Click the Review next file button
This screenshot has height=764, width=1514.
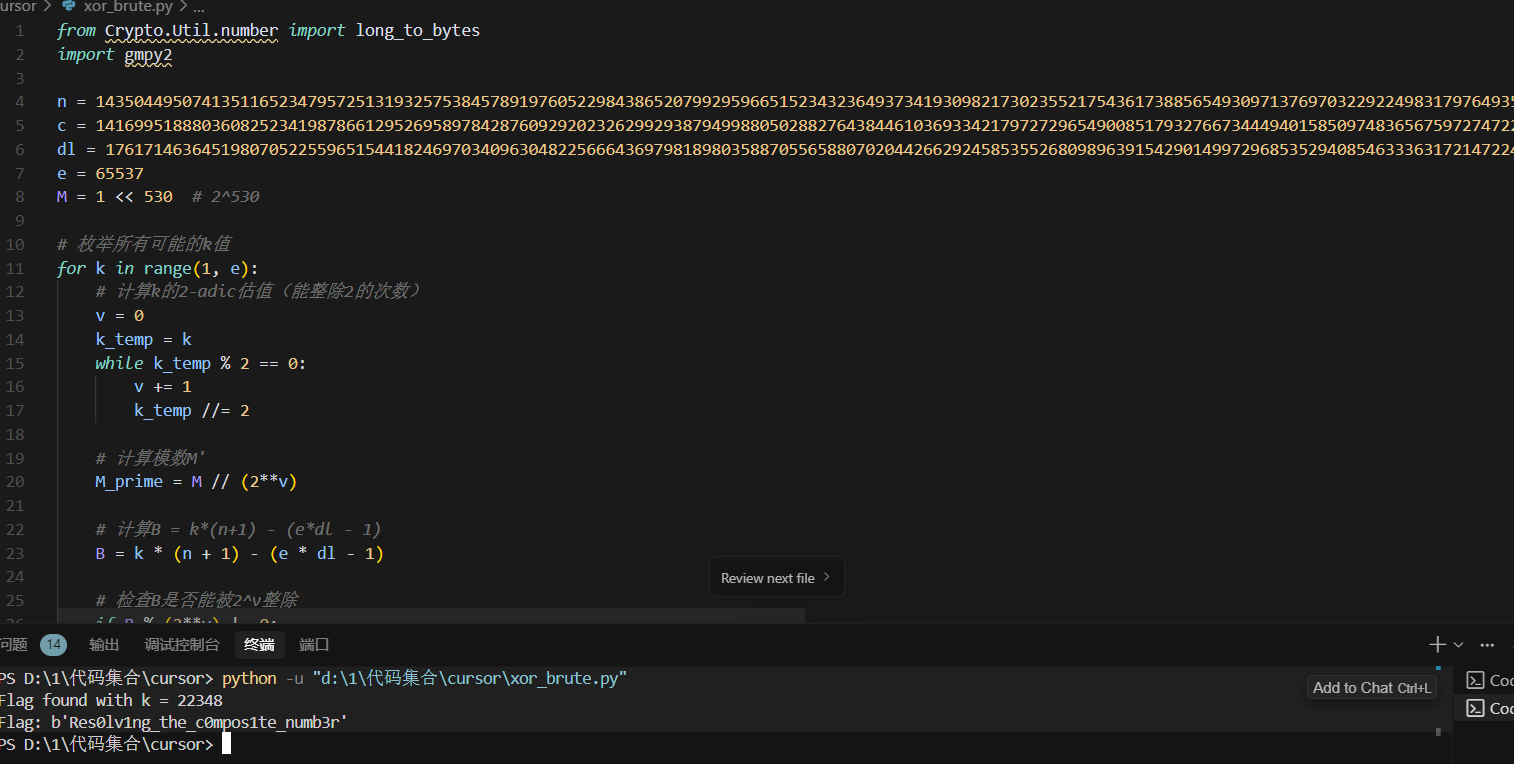[x=776, y=578]
